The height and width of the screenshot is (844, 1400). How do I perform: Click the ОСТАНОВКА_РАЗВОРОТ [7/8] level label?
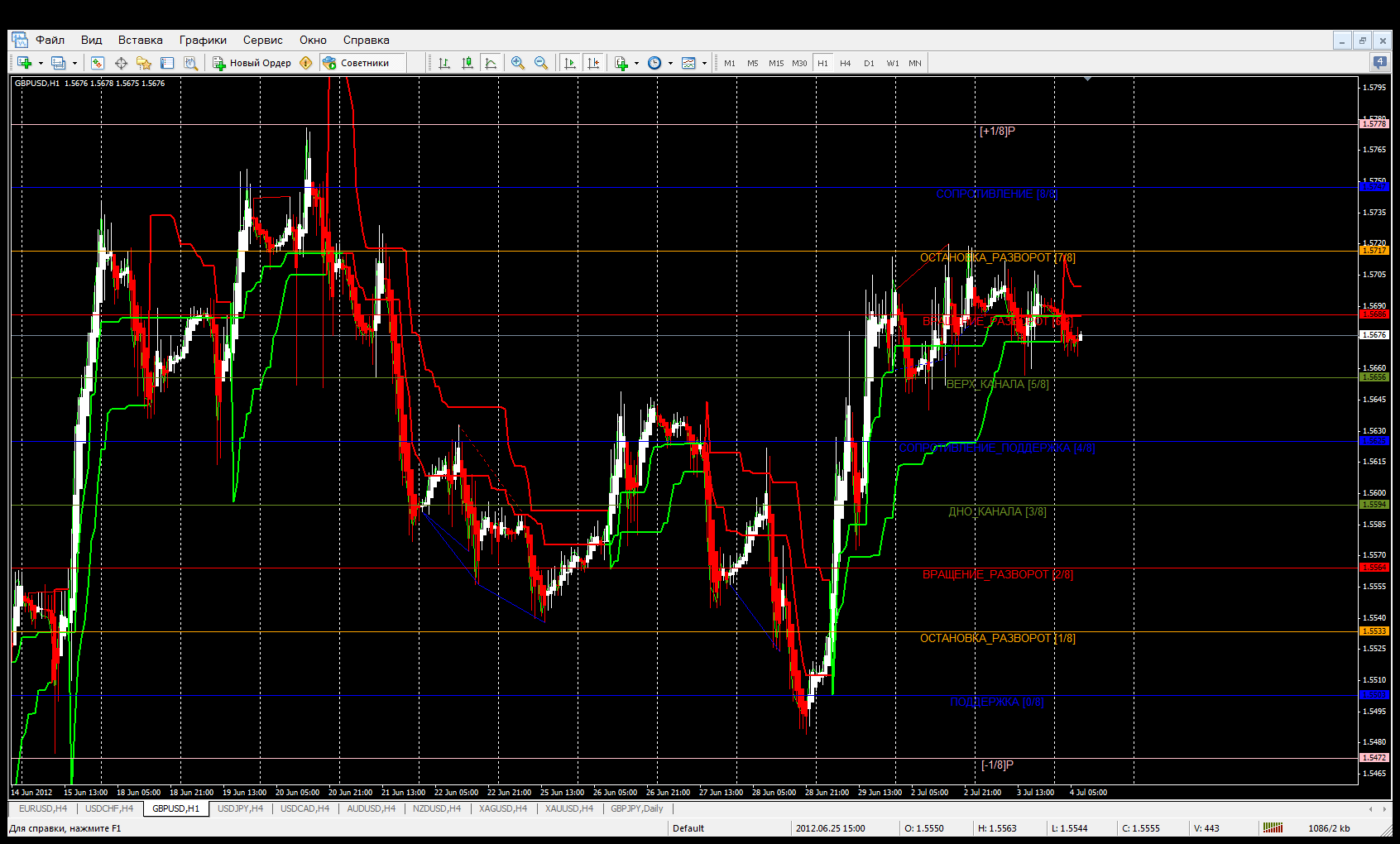pyautogui.click(x=998, y=257)
